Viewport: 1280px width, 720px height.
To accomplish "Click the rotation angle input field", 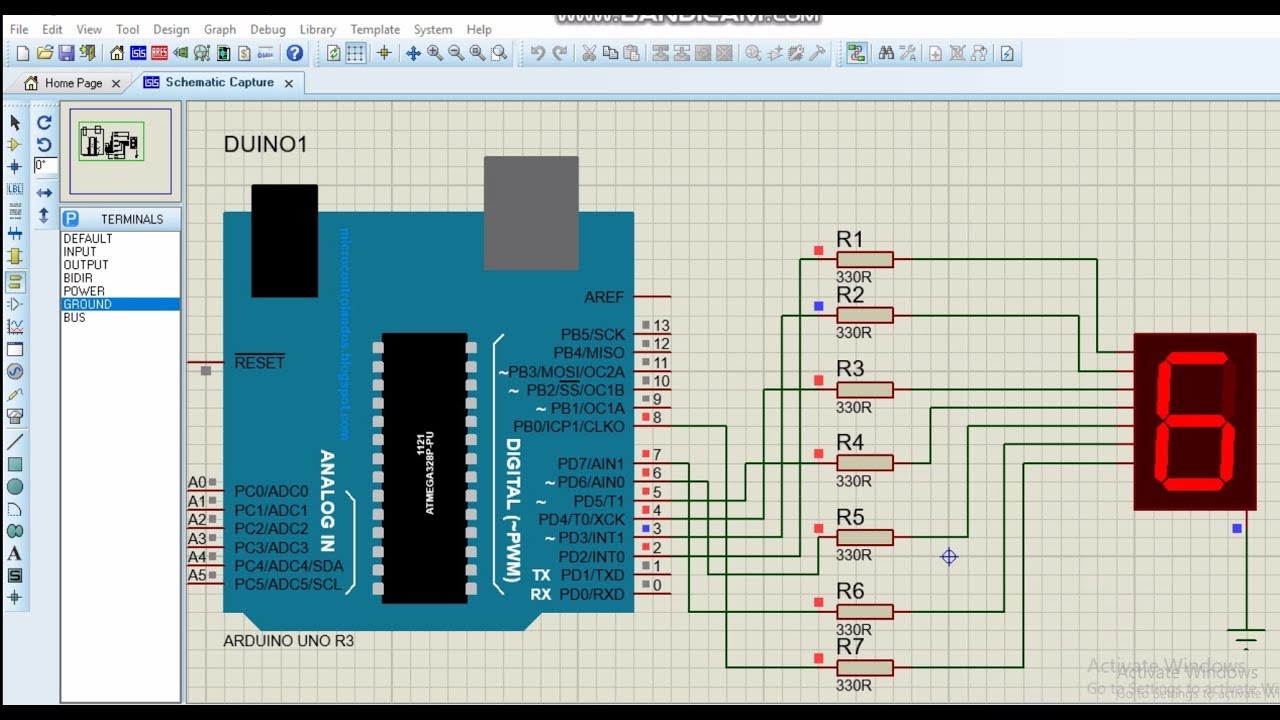I will click(46, 166).
